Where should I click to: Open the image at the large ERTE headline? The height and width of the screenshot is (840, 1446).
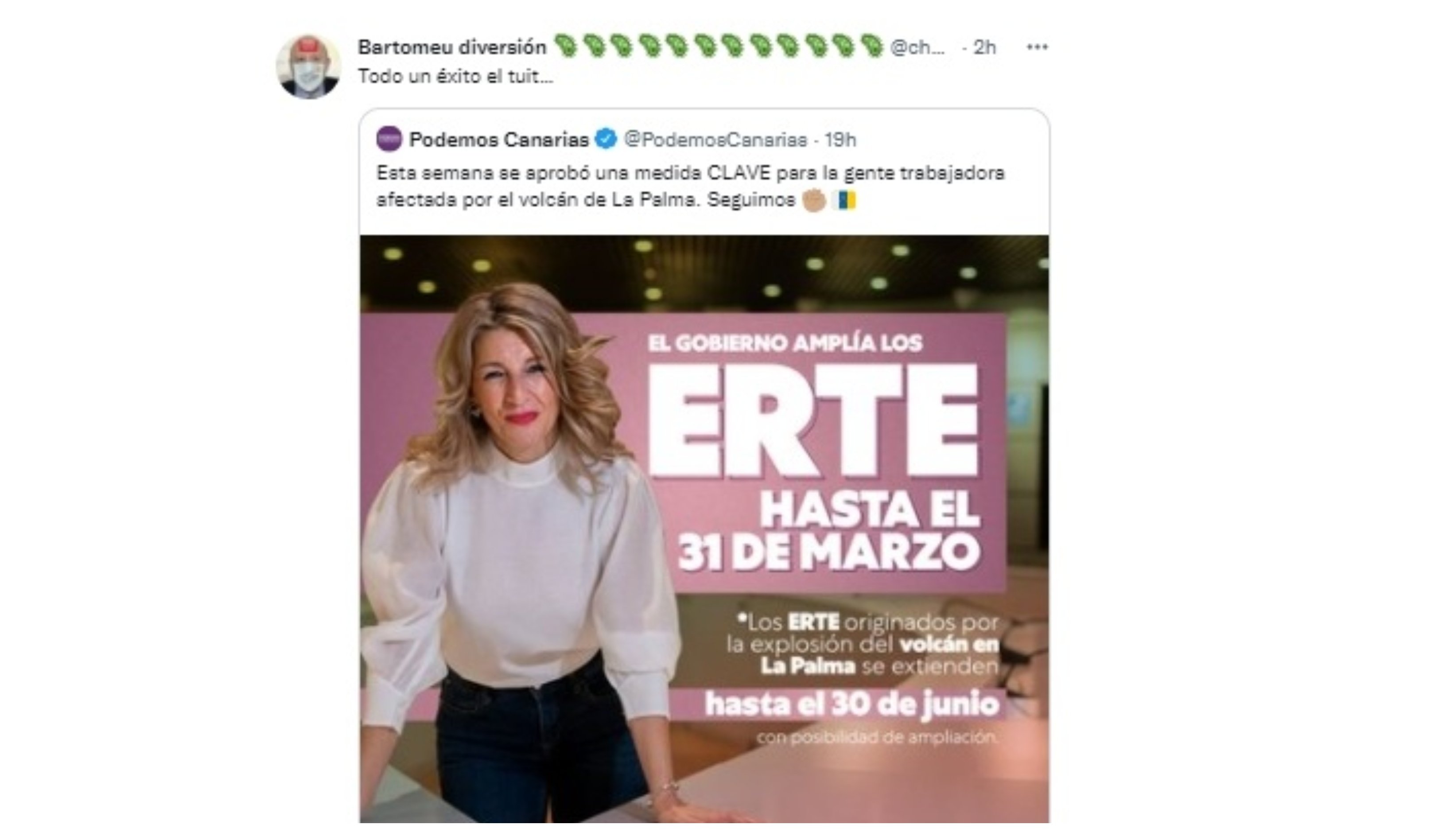click(x=812, y=420)
